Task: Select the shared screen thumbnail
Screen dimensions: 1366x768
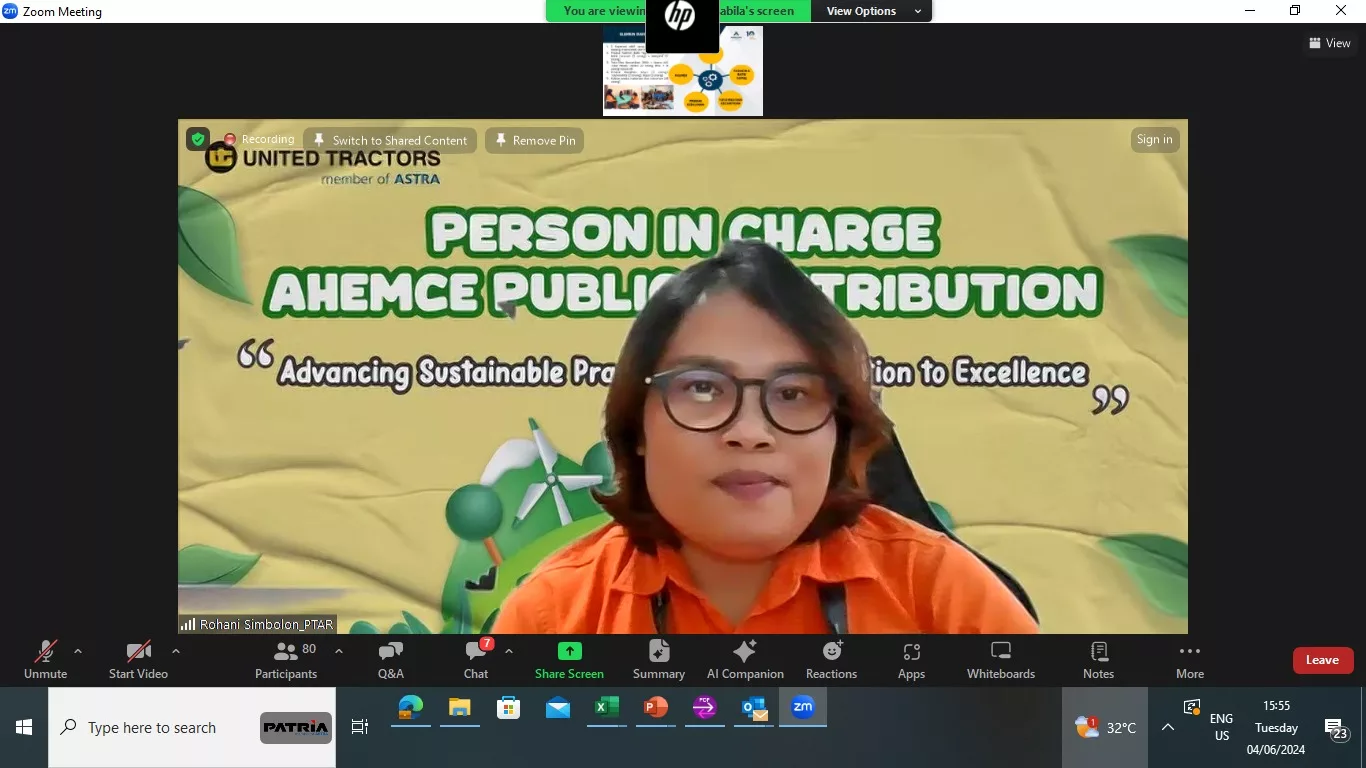Action: click(x=682, y=72)
